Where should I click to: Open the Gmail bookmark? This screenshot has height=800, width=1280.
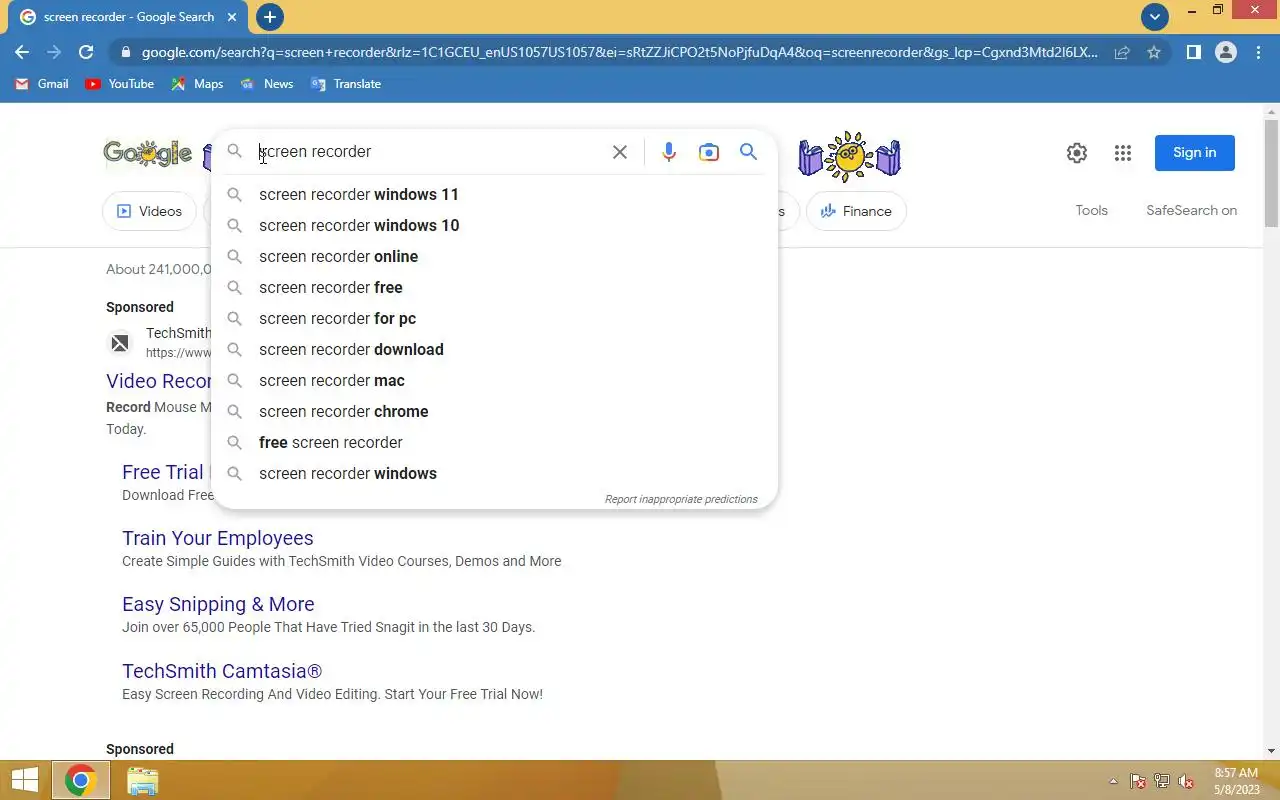click(x=42, y=84)
